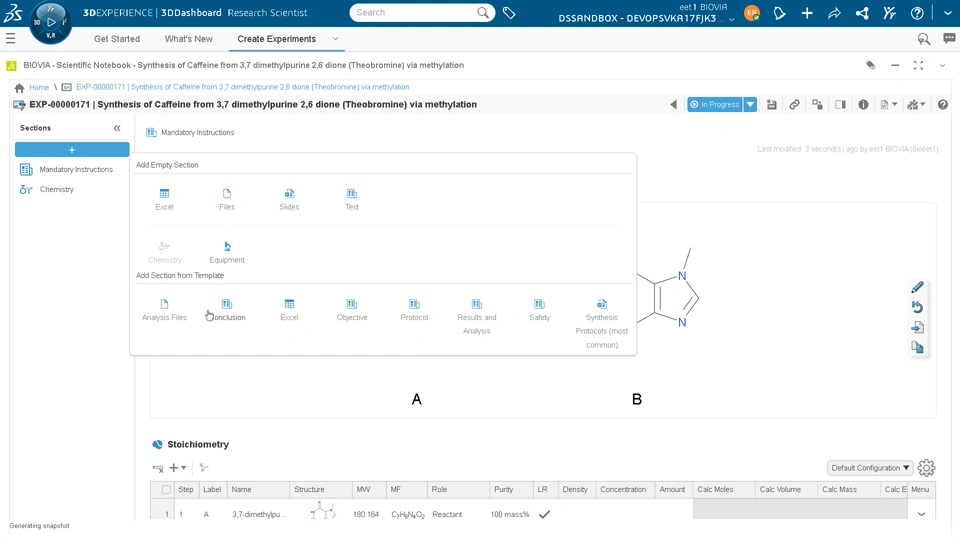Click the In Progress status button
This screenshot has height=540, width=960.
coord(714,105)
